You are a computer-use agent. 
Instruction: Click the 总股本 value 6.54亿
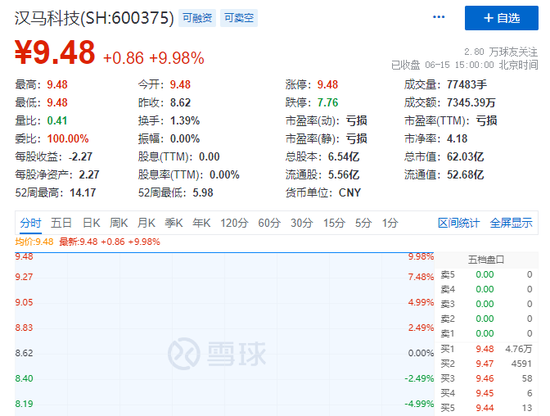(x=343, y=157)
